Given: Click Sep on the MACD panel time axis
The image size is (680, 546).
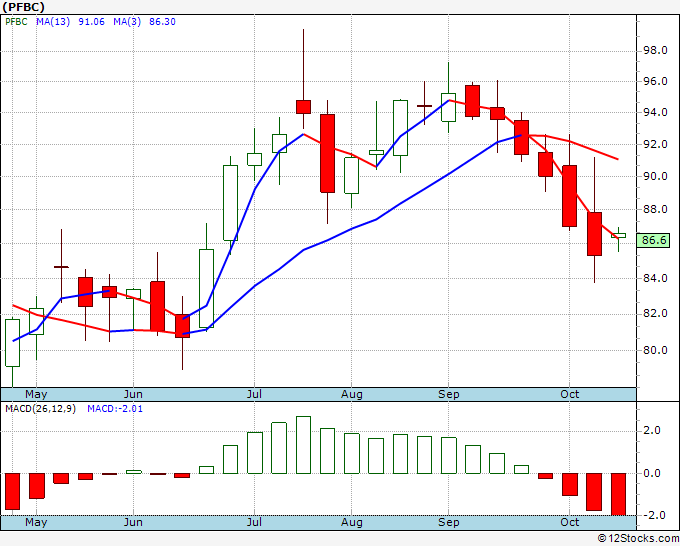Looking at the screenshot, I should pyautogui.click(x=448, y=522).
